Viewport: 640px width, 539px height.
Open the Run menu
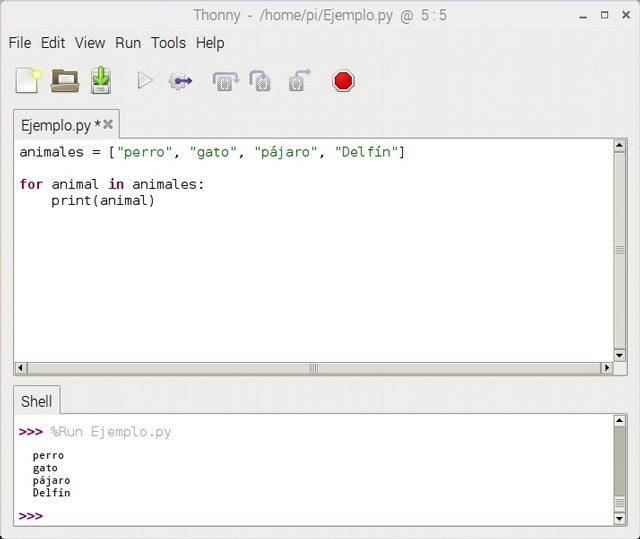click(x=128, y=43)
